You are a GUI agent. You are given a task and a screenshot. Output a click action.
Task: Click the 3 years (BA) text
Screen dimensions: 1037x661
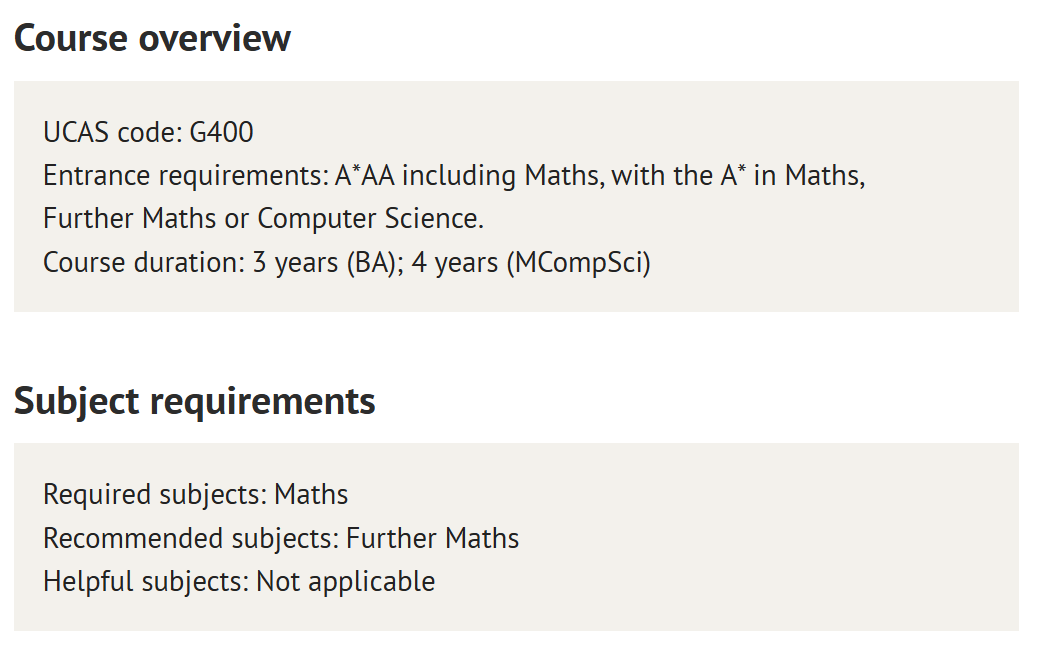point(324,263)
